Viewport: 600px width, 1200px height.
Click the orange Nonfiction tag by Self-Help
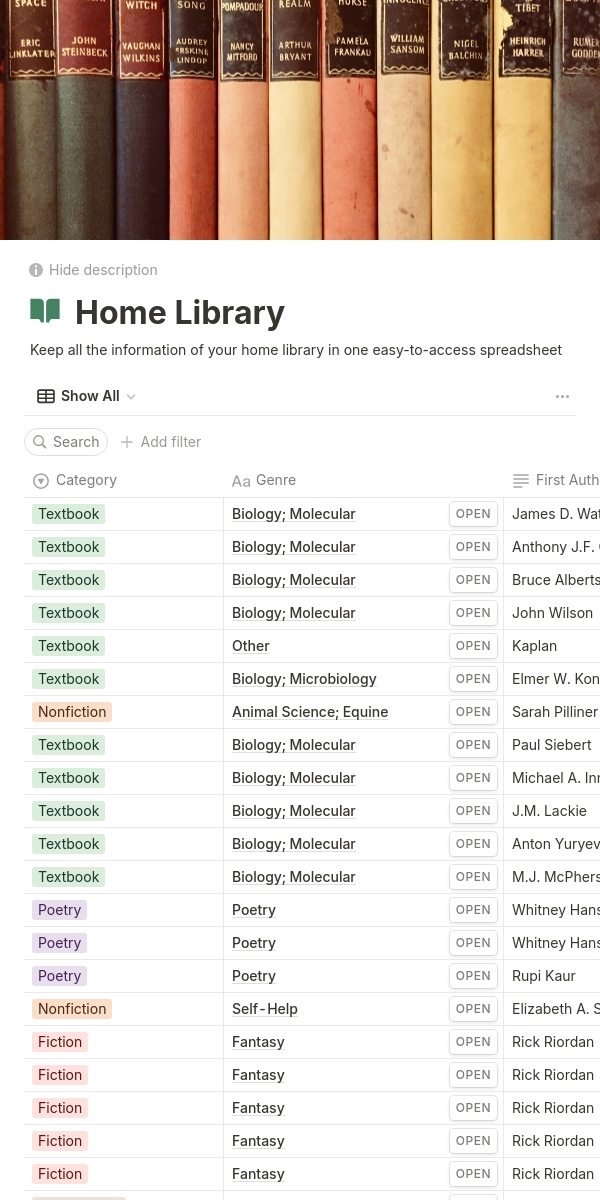pyautogui.click(x=72, y=1009)
